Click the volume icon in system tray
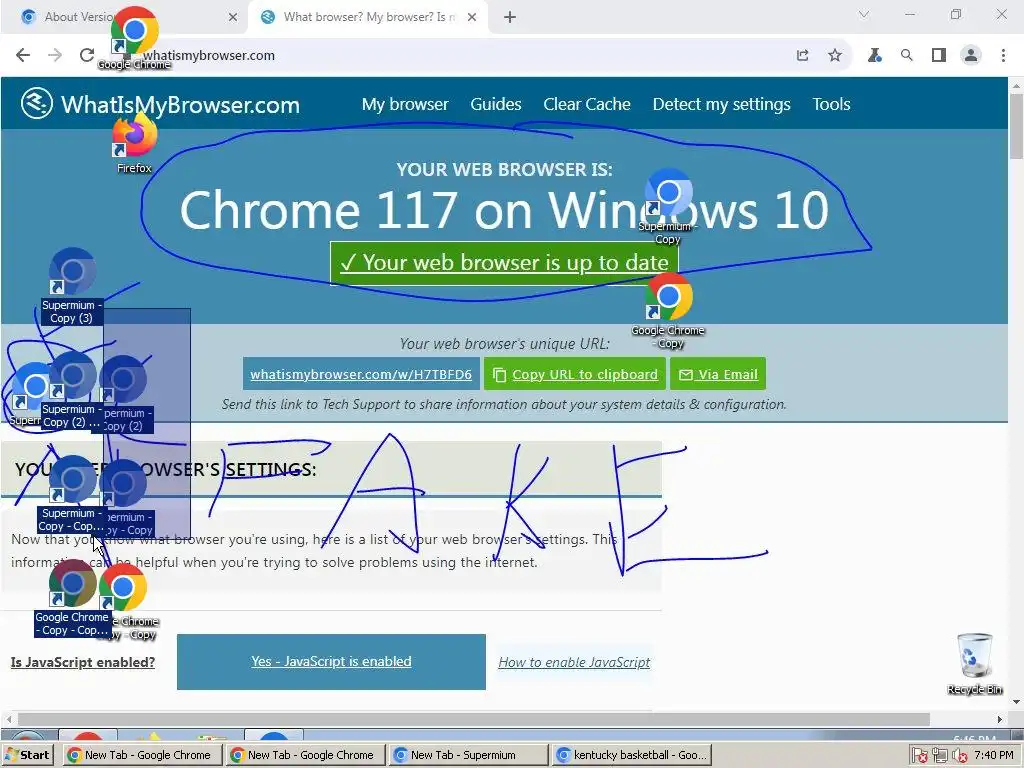The height and width of the screenshot is (768, 1024). coord(960,756)
